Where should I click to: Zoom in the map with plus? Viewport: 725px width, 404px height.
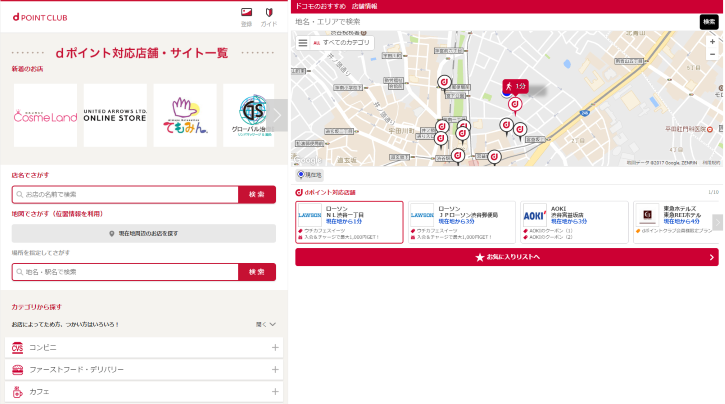[x=712, y=42]
